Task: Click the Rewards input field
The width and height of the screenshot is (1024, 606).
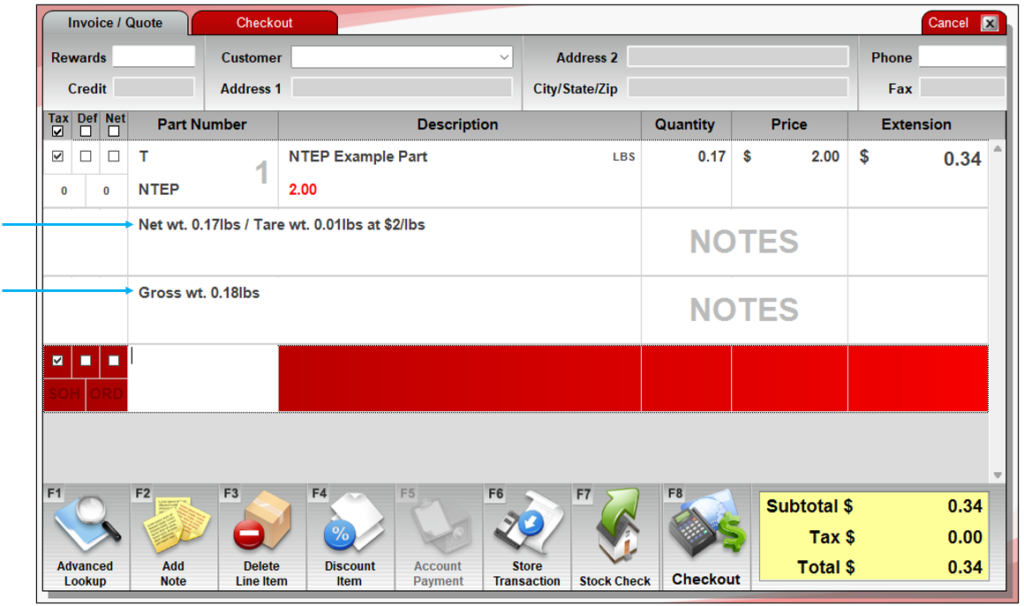Action: tap(153, 57)
